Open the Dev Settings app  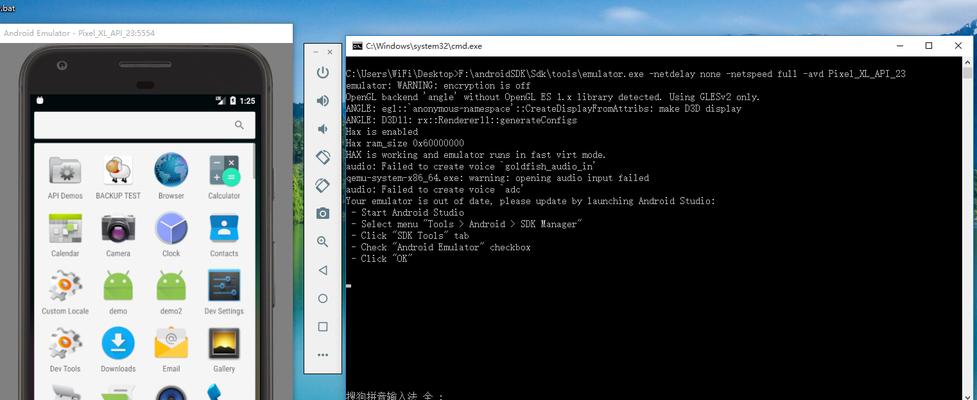pyautogui.click(x=224, y=292)
